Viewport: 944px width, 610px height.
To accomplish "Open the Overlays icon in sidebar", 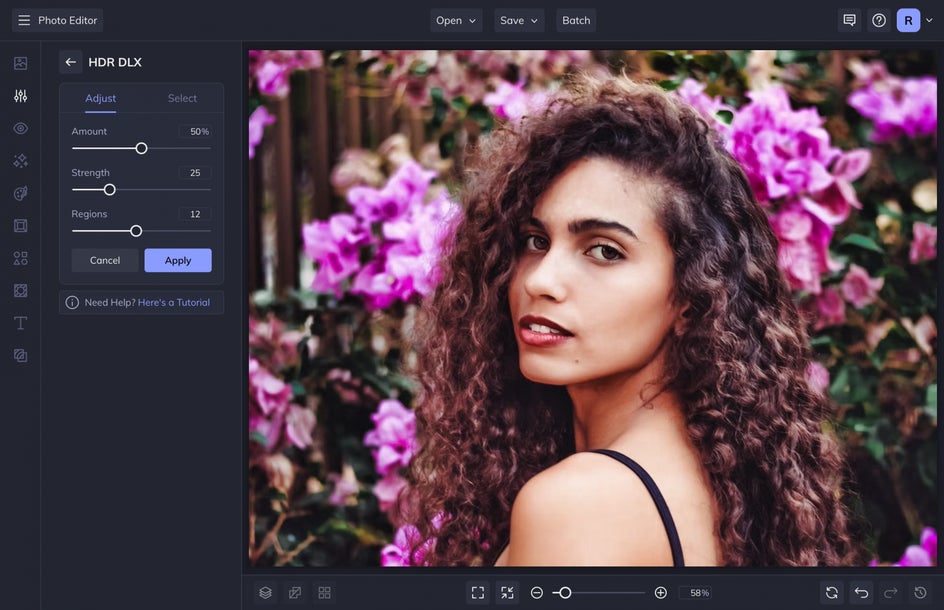I will [x=20, y=291].
